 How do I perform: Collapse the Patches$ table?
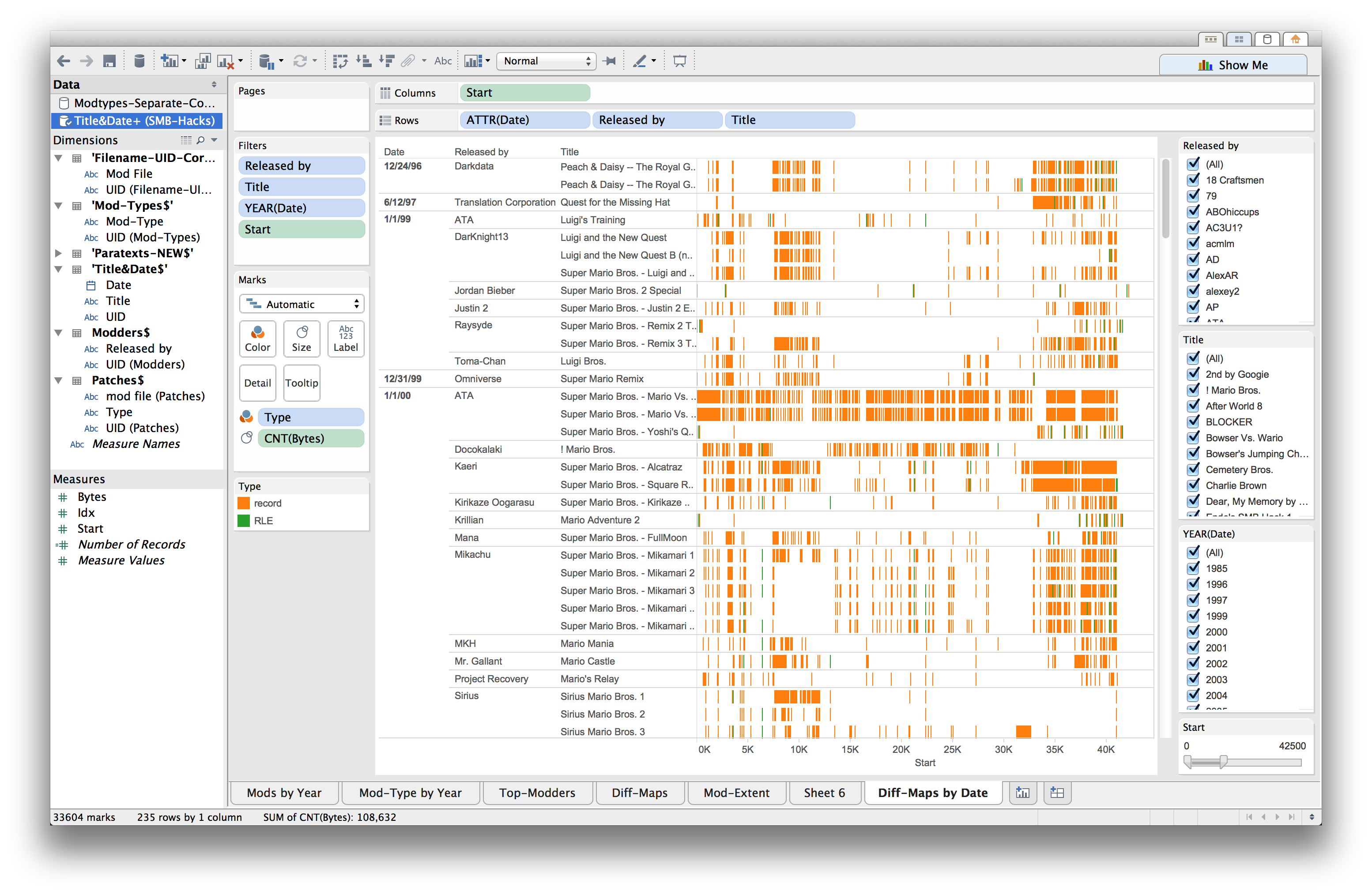[x=59, y=380]
